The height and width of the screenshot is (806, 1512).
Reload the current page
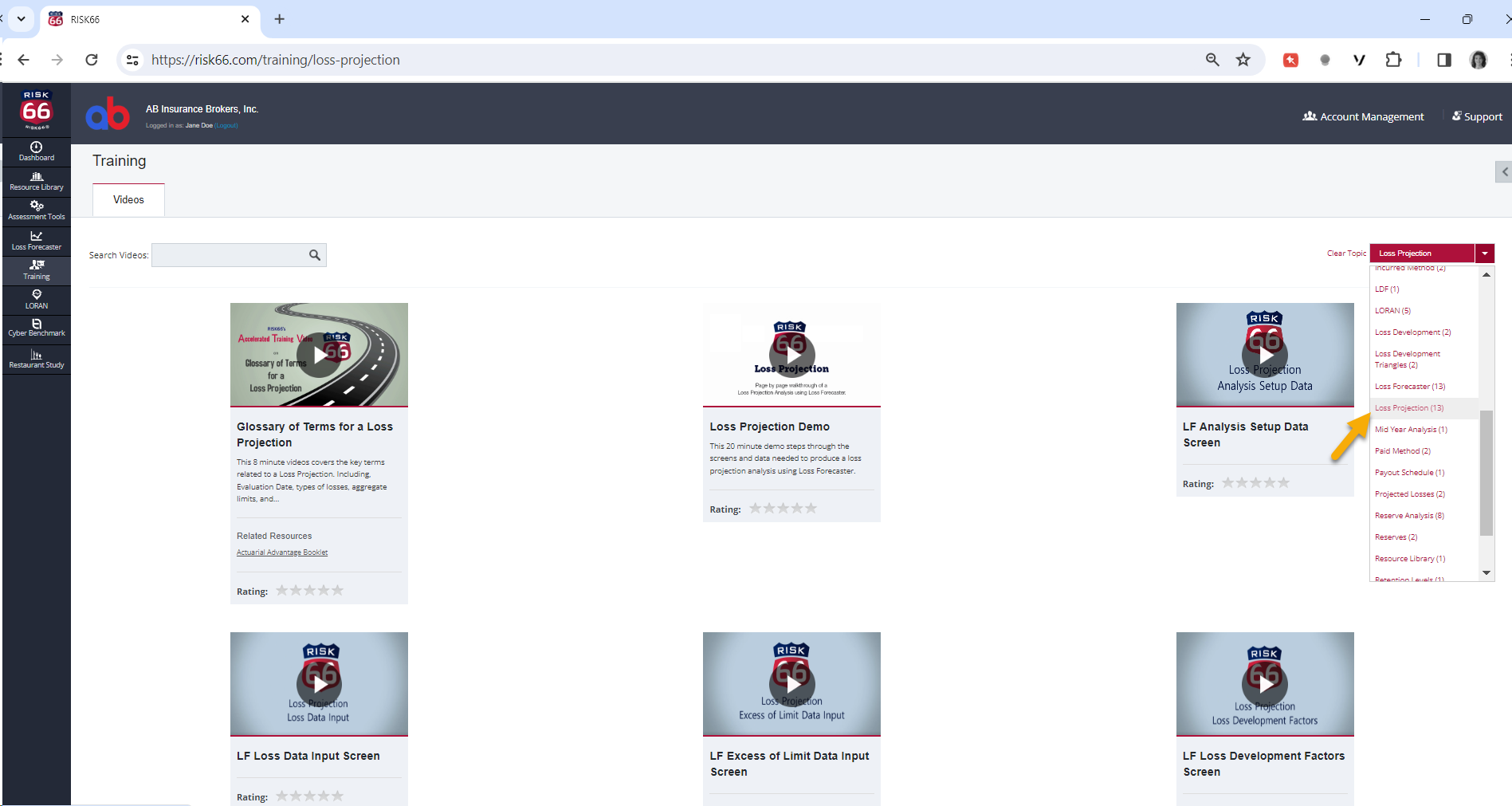click(92, 60)
